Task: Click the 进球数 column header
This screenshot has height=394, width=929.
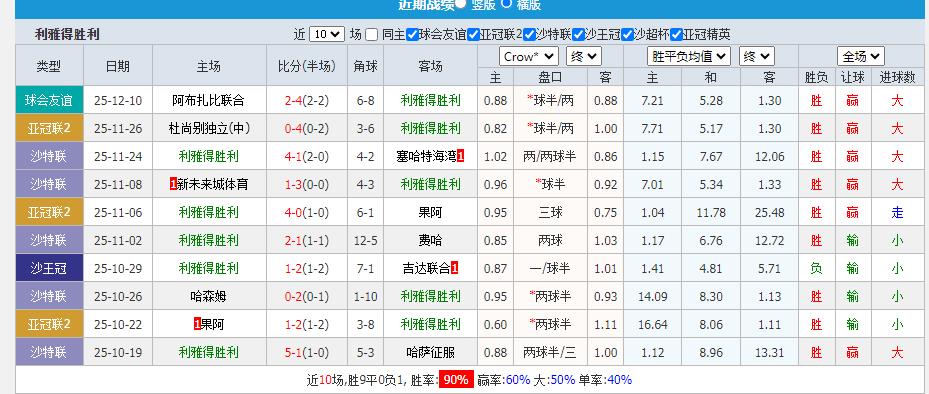Action: point(898,77)
